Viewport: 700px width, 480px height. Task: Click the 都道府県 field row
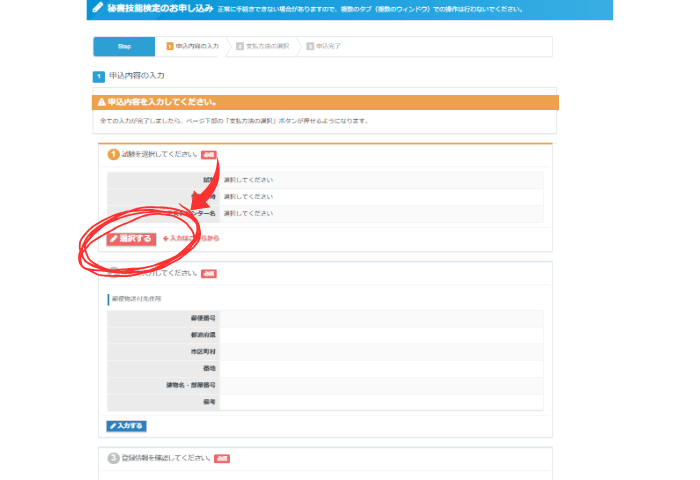click(x=380, y=335)
